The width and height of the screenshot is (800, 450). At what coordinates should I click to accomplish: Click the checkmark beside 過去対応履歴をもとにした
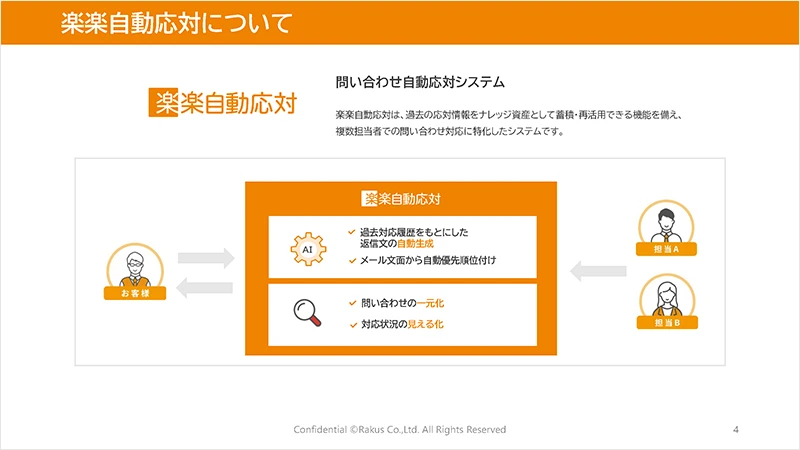(x=352, y=232)
